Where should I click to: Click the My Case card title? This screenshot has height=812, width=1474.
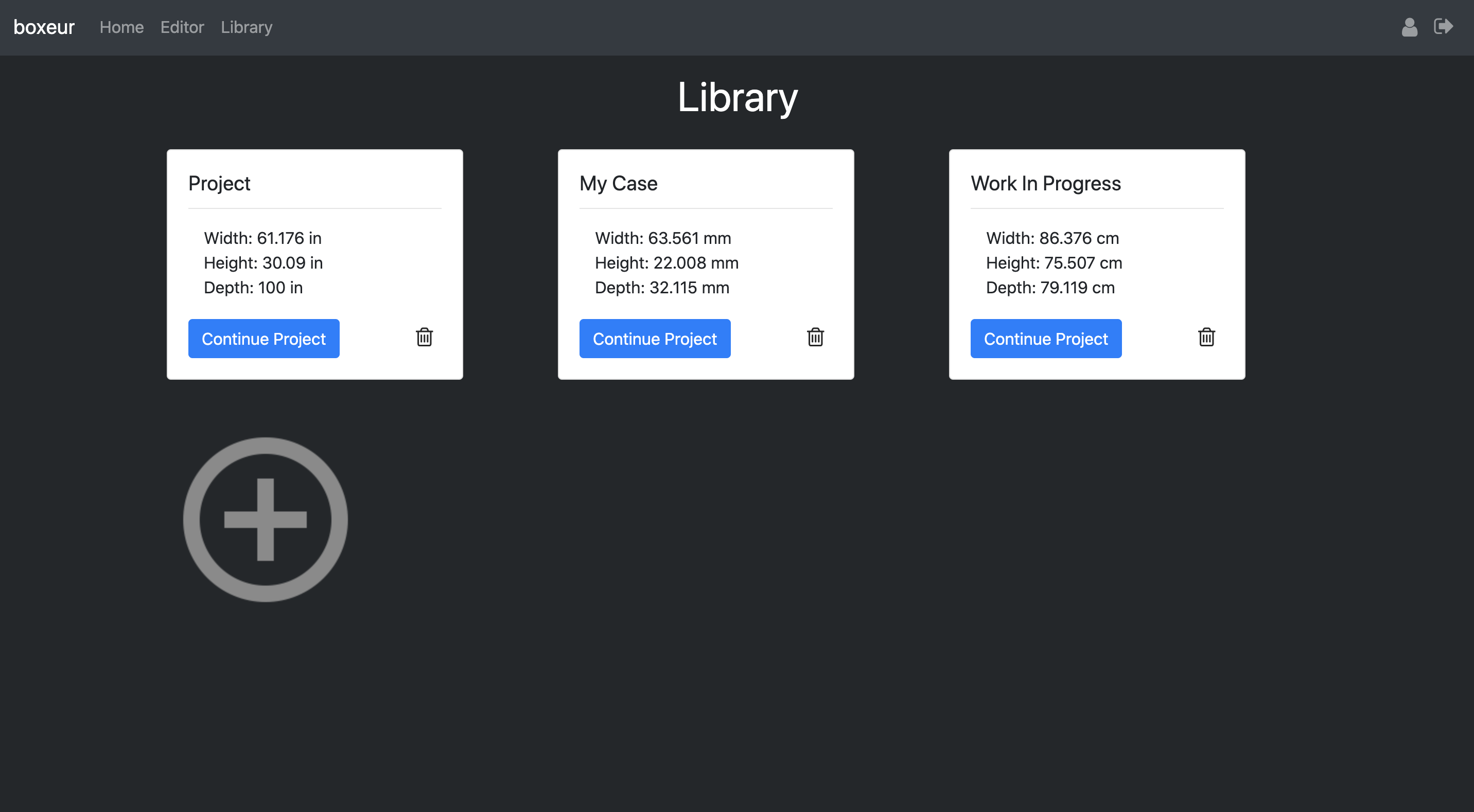(618, 184)
